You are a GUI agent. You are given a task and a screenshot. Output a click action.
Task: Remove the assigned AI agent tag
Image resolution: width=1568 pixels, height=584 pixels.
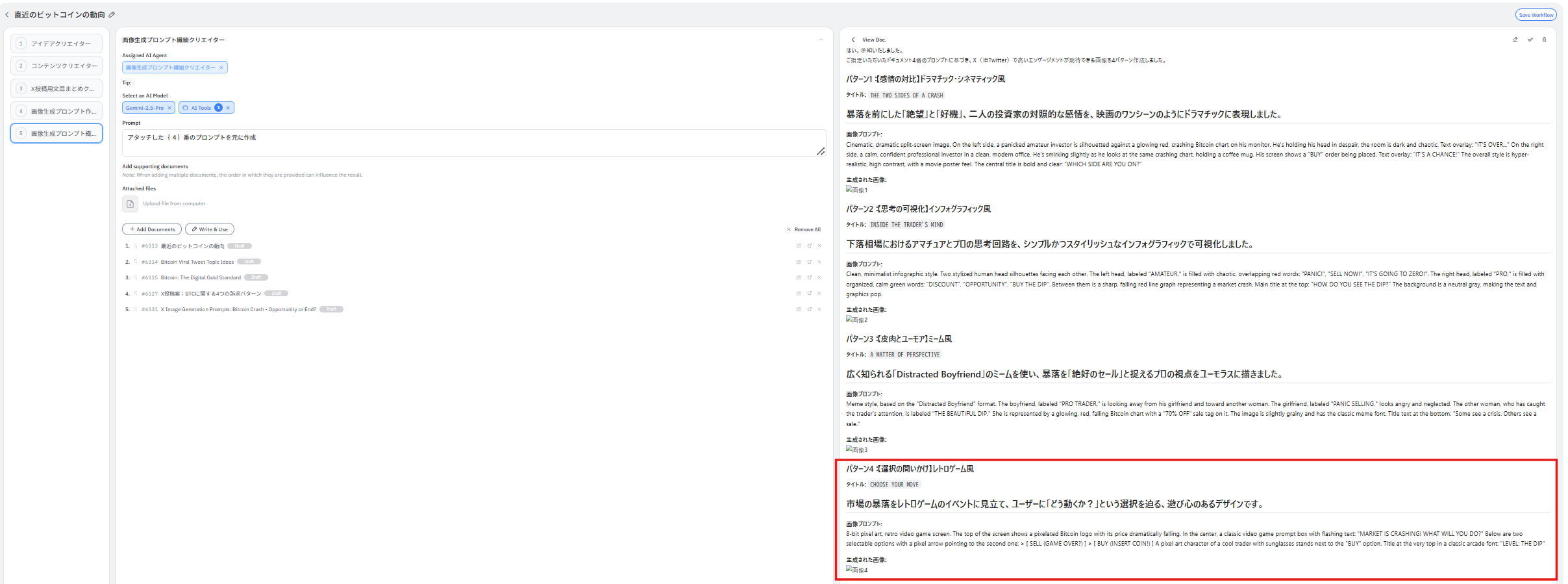click(x=221, y=68)
